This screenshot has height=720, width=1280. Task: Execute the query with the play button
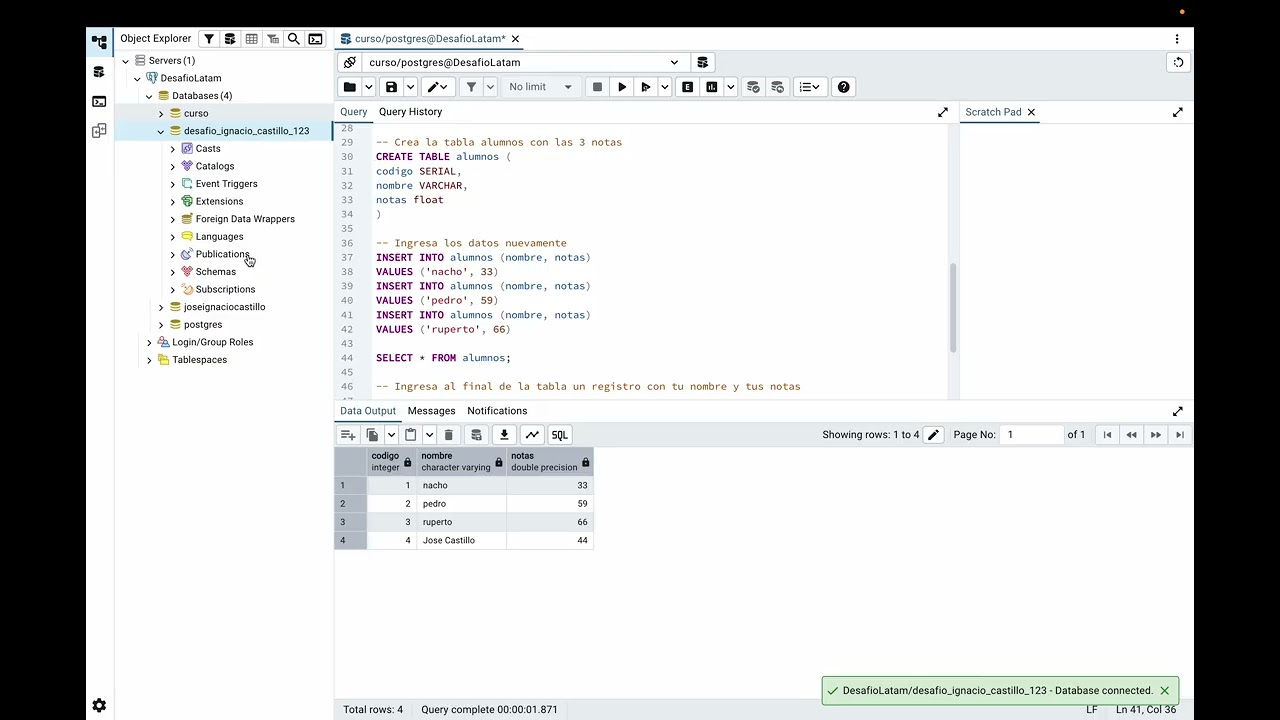[622, 87]
